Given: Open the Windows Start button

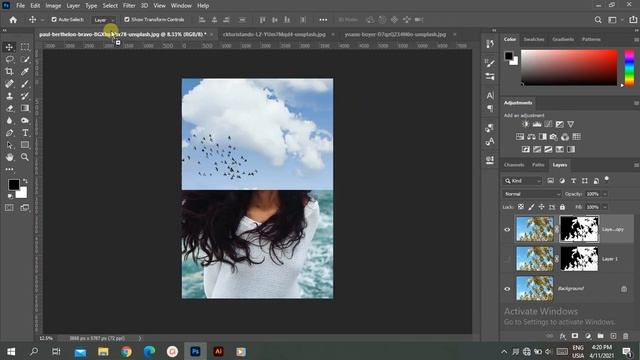Looking at the screenshot, I should coord(11,351).
